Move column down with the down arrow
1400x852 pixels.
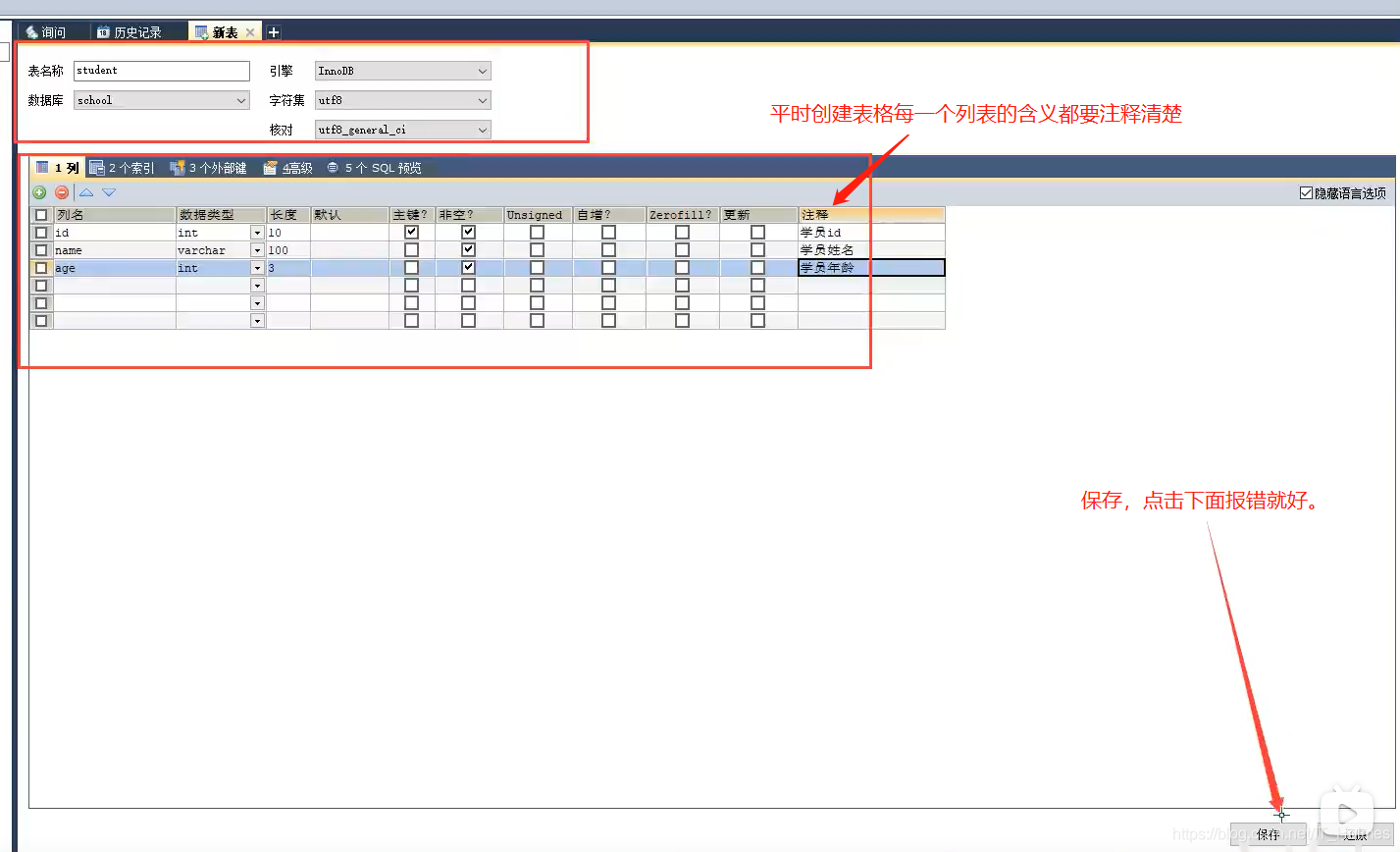pyautogui.click(x=109, y=192)
